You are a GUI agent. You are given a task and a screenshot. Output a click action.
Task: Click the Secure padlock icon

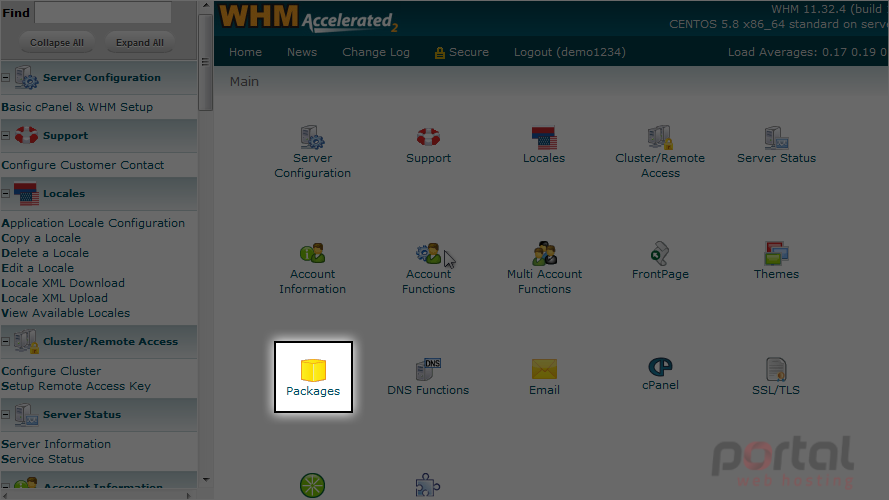(439, 53)
